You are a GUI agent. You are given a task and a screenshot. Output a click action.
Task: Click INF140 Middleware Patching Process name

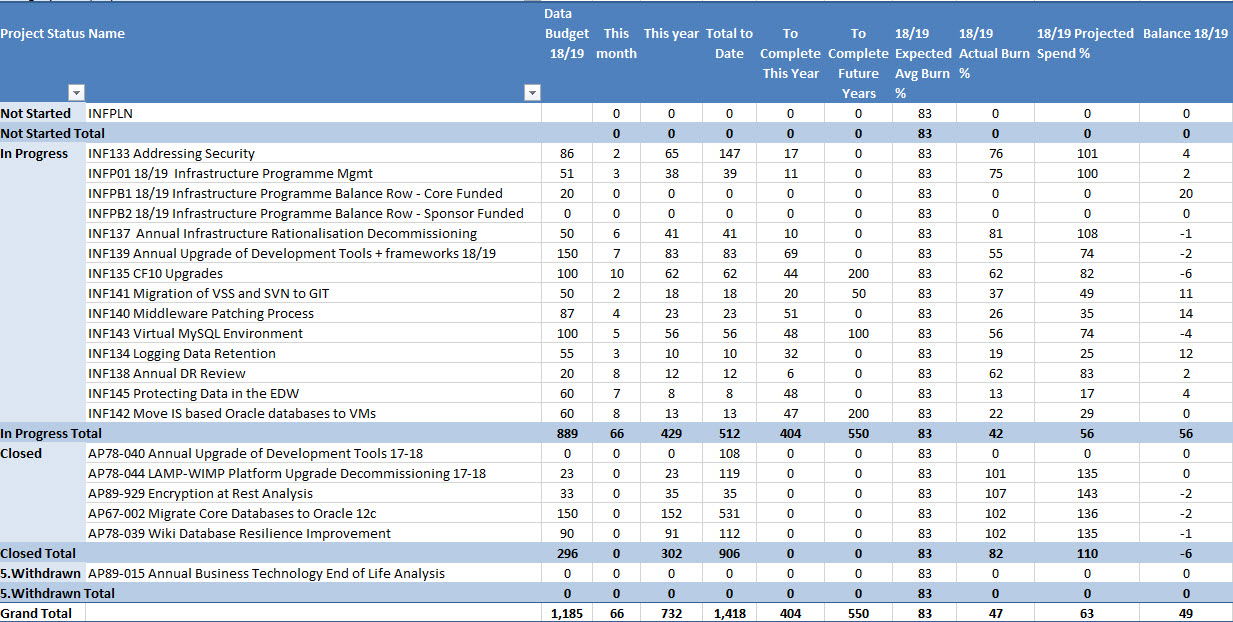pos(201,313)
